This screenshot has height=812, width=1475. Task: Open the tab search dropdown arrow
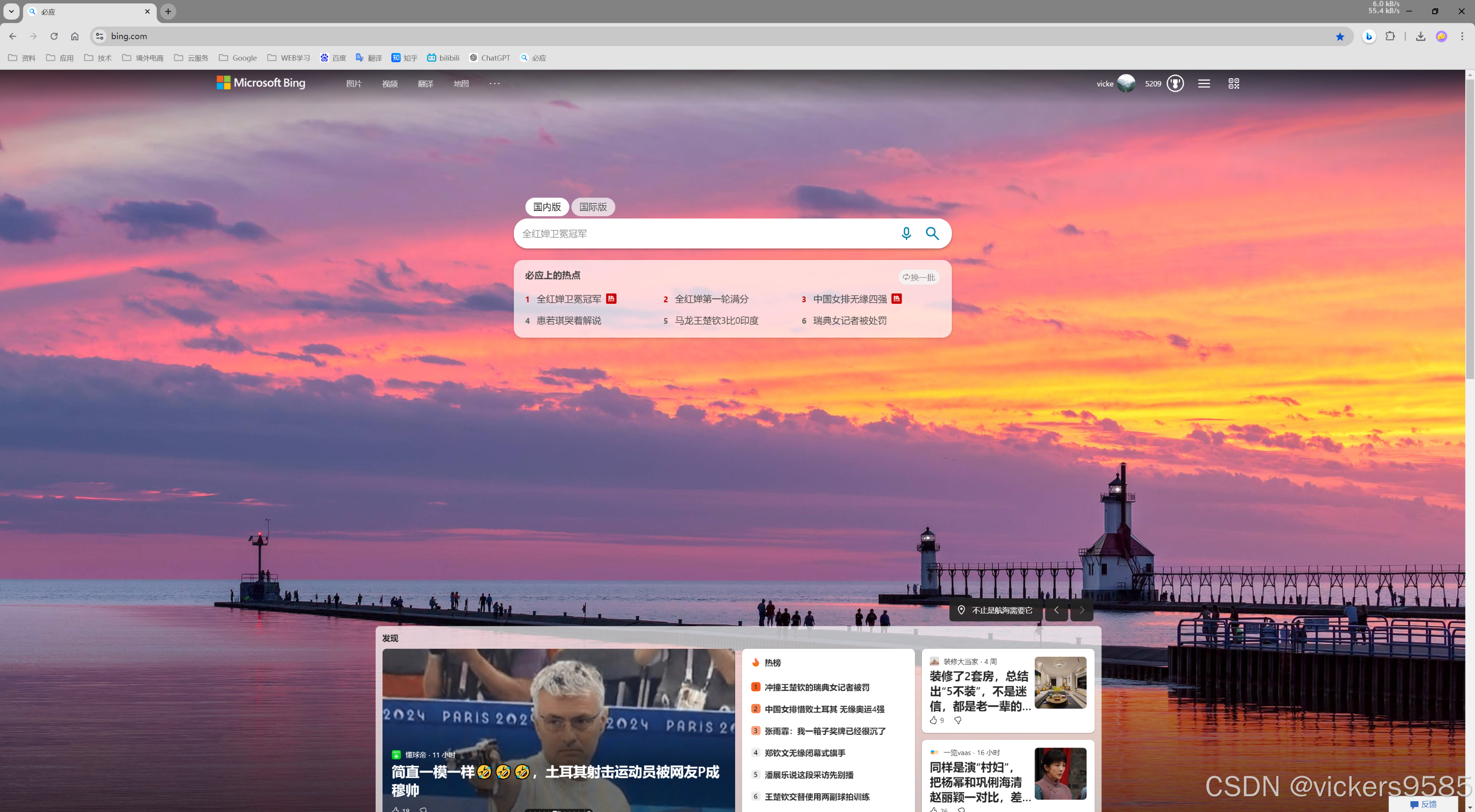11,11
